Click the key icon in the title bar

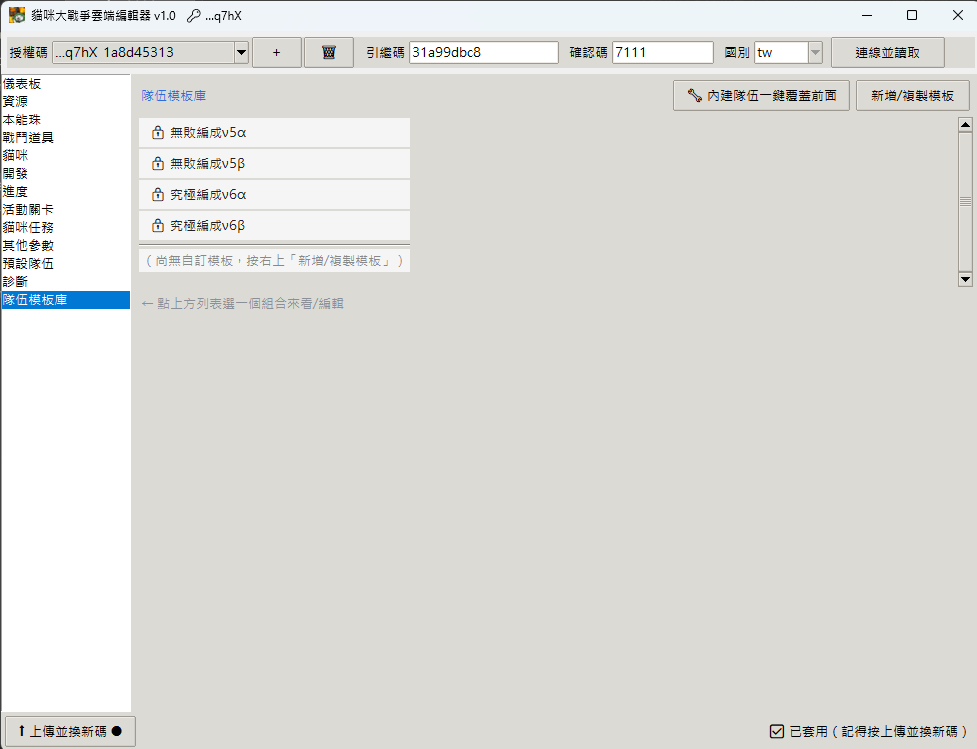[x=194, y=16]
